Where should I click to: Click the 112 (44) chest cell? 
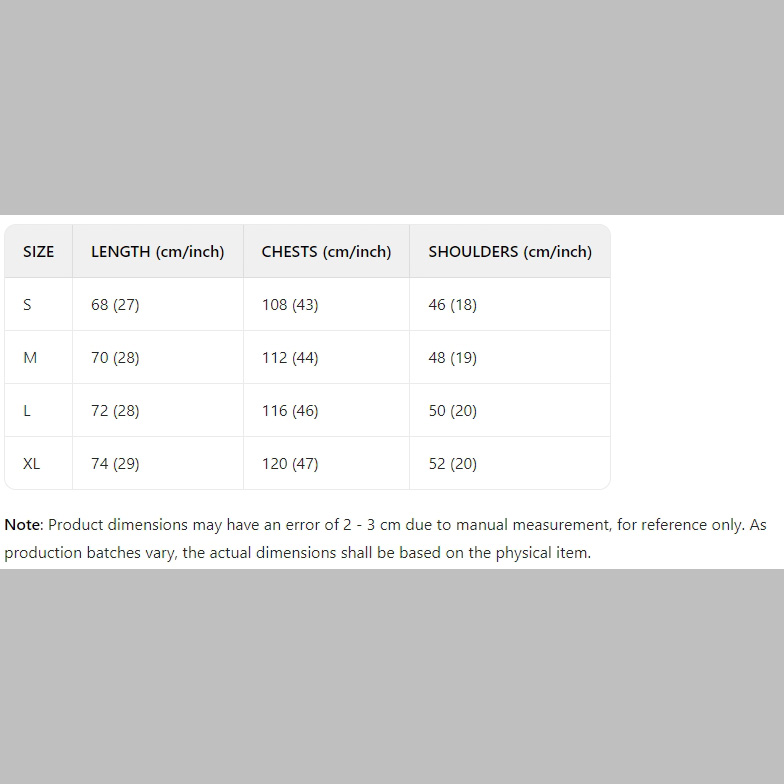point(290,358)
